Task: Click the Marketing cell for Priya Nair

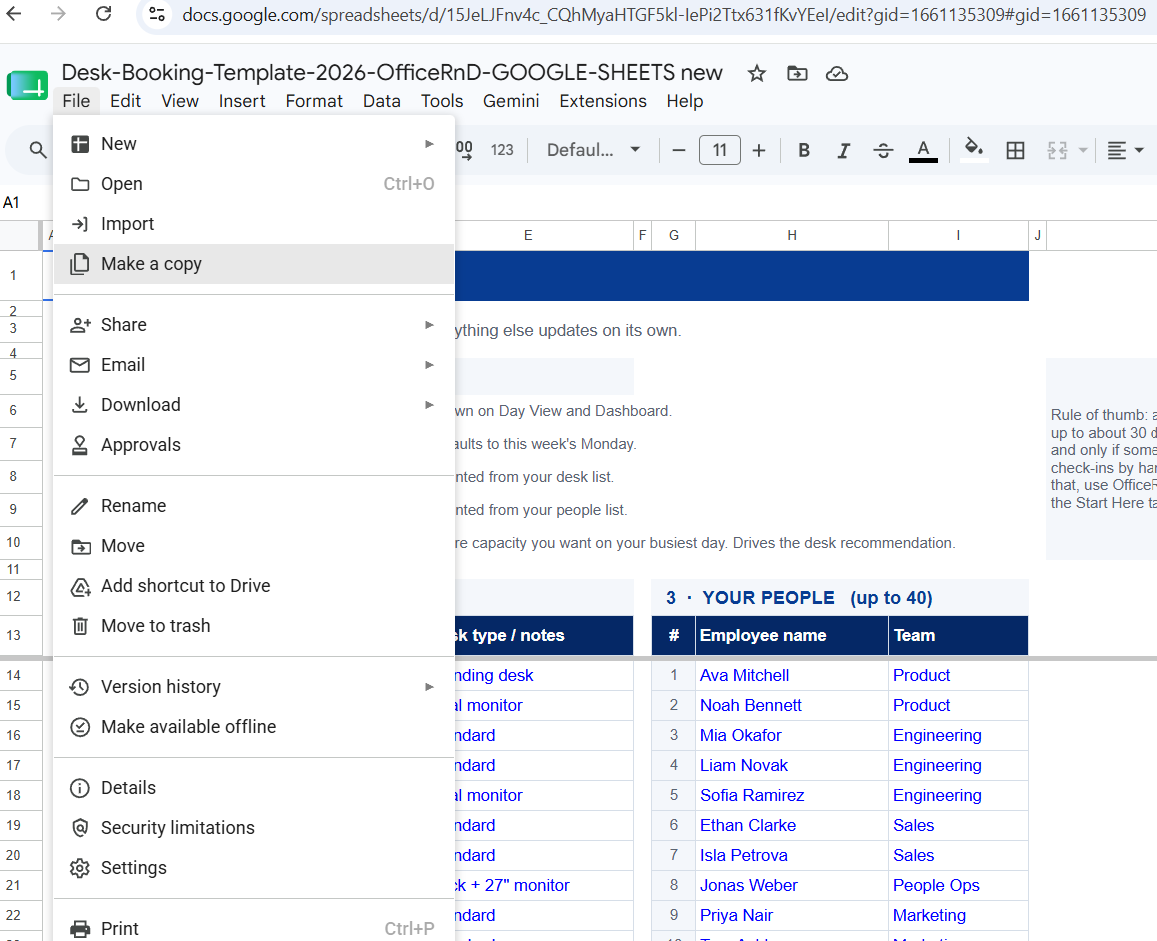Action: pyautogui.click(x=958, y=915)
